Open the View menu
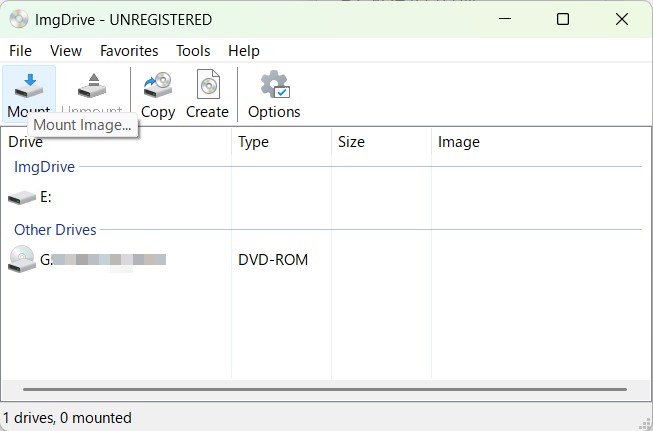Image resolution: width=653 pixels, height=431 pixels. coord(66,51)
